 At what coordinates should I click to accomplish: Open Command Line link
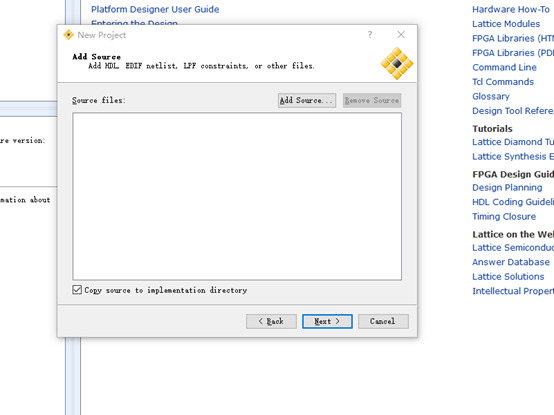pyautogui.click(x=504, y=67)
